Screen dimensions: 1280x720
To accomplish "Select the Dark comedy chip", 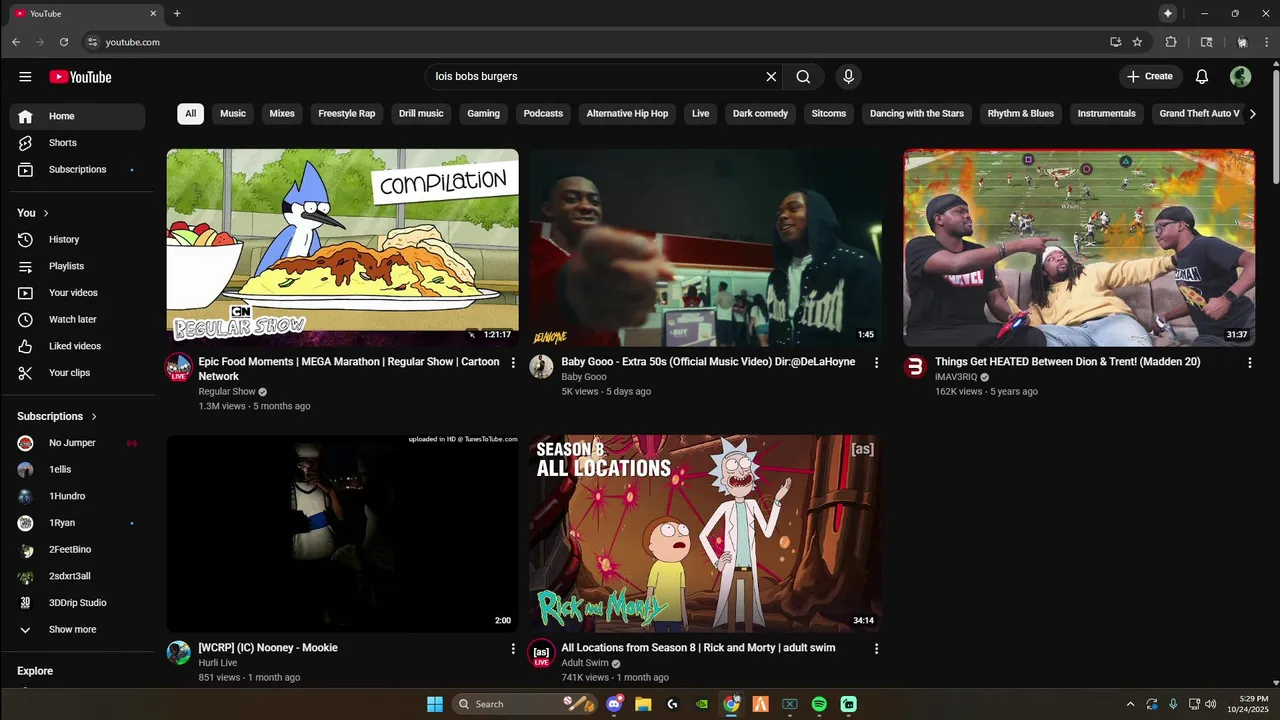I will [x=760, y=114].
